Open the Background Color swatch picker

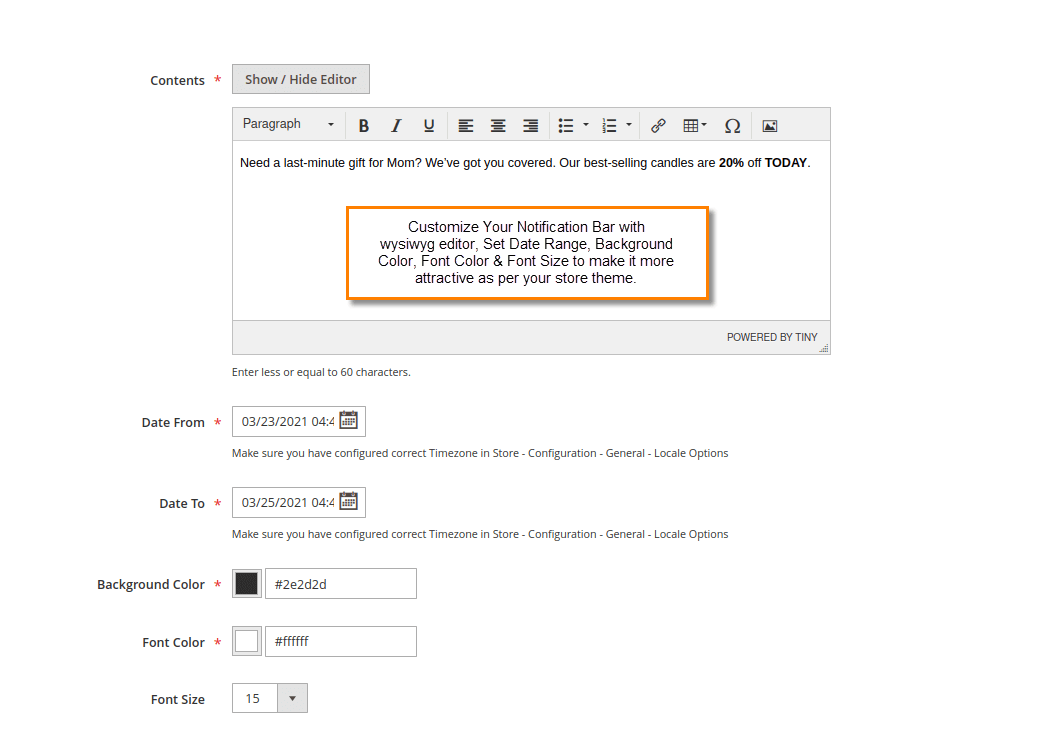pos(246,583)
